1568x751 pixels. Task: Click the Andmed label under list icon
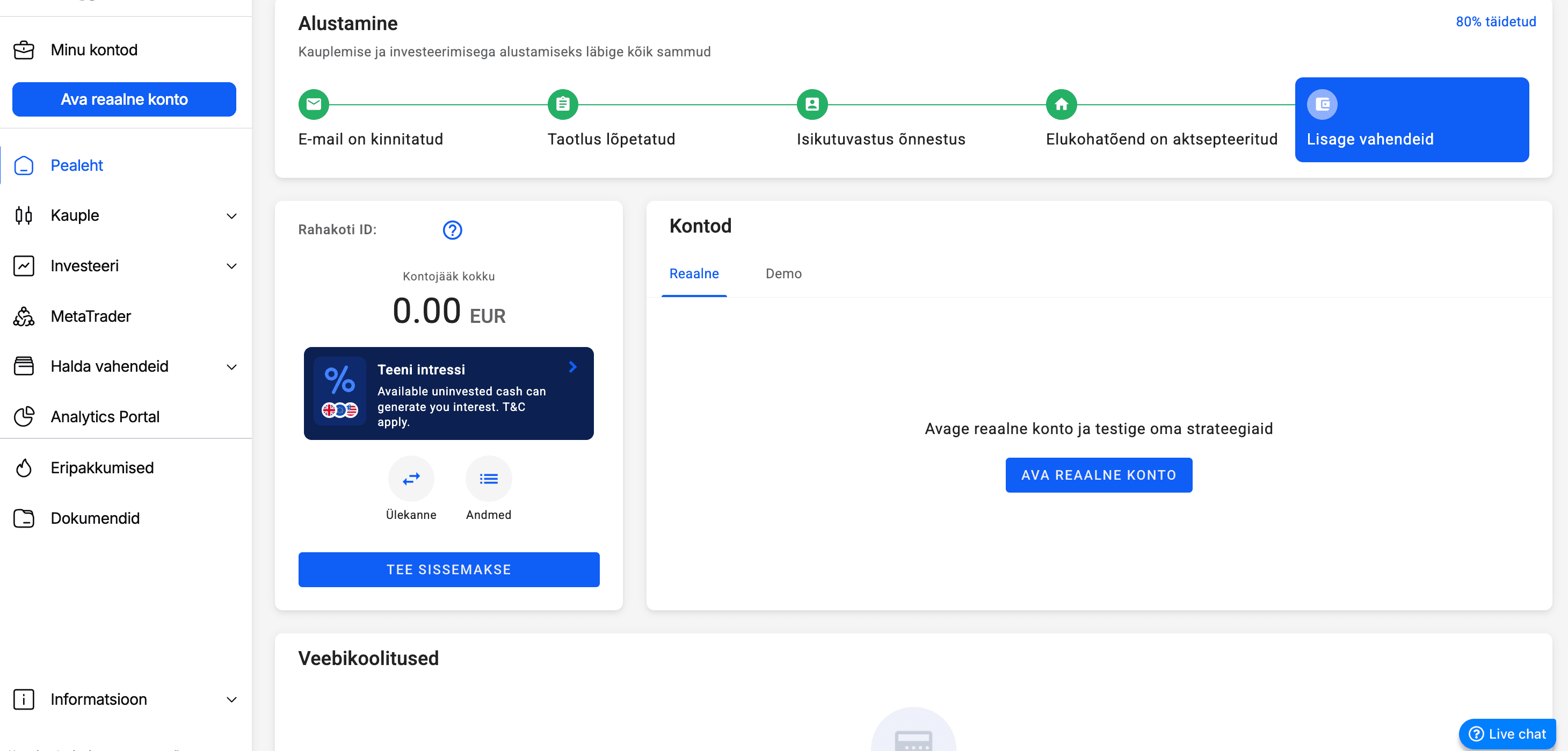[489, 515]
